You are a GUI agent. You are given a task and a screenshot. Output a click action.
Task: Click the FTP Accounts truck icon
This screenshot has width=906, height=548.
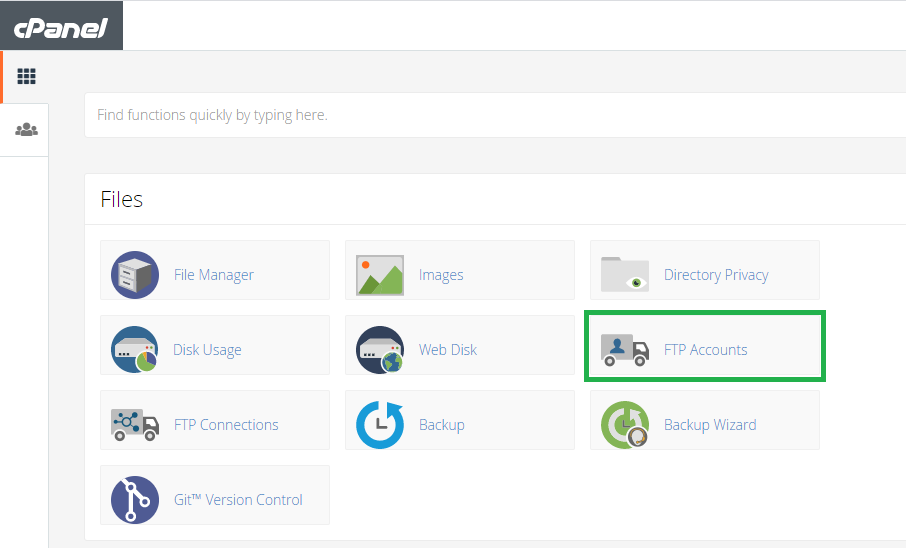[625, 350]
